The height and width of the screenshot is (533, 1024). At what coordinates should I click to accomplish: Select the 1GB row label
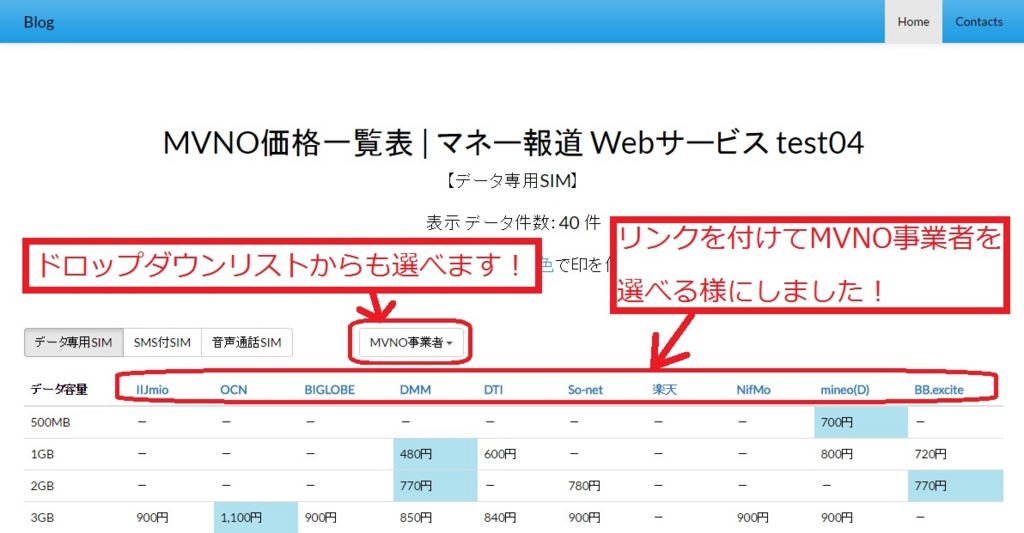(x=42, y=454)
